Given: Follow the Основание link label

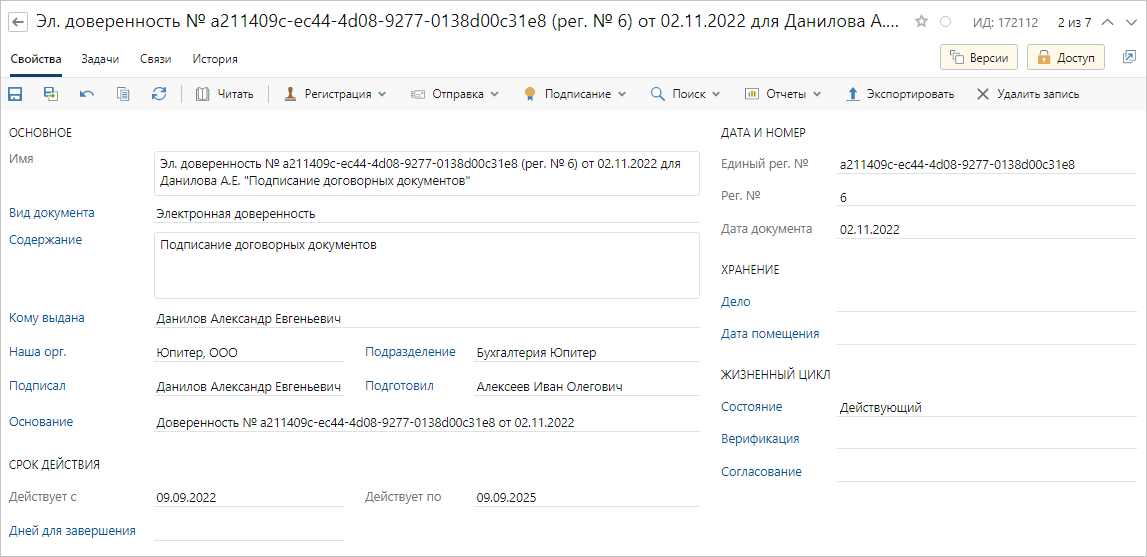Looking at the screenshot, I should tap(41, 422).
